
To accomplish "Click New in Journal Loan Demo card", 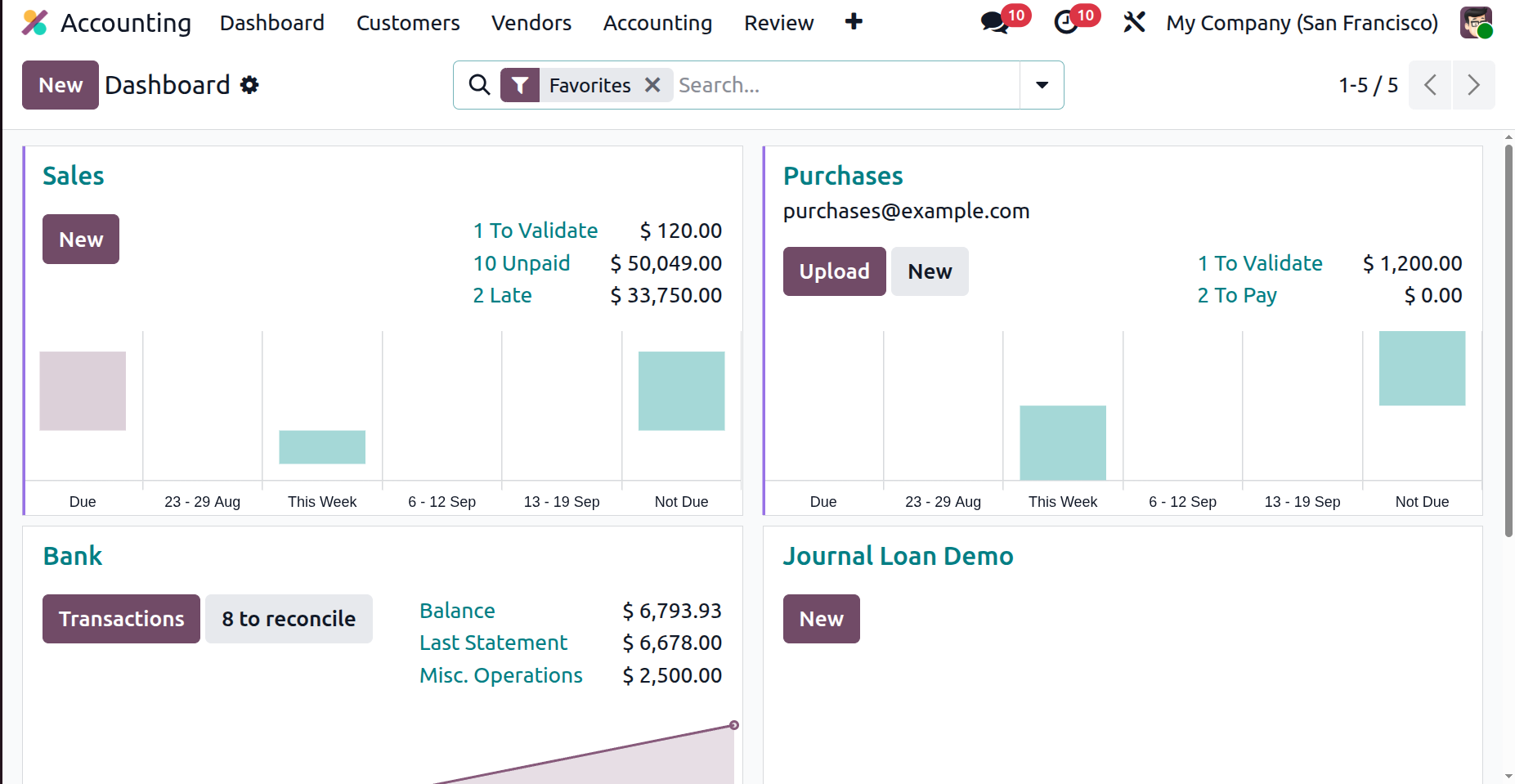I will (x=821, y=619).
